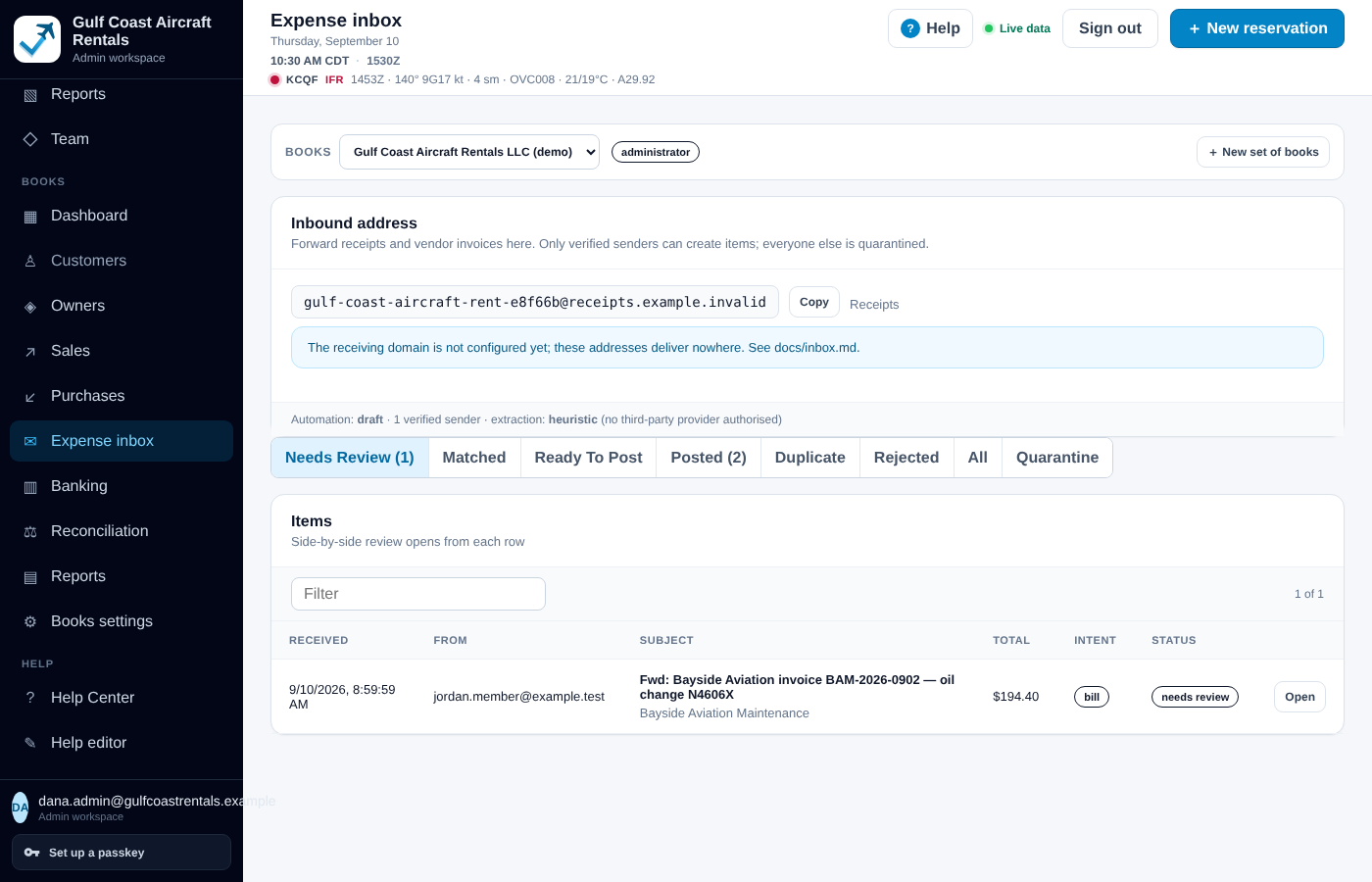Click the Dashboard grid icon
Screen dimensions: 1372x882
coord(30,217)
